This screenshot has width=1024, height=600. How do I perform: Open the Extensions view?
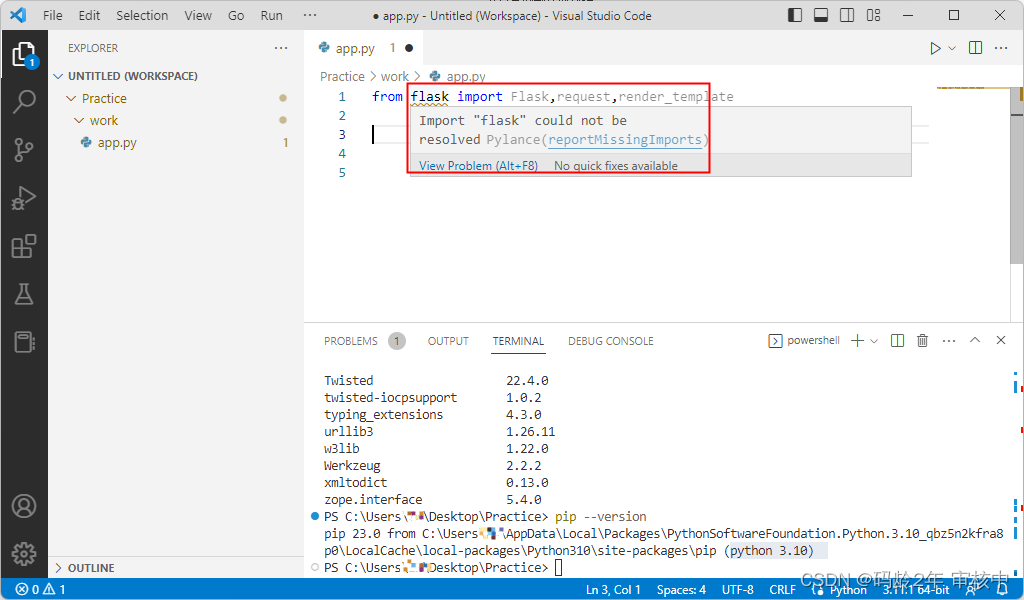point(24,246)
